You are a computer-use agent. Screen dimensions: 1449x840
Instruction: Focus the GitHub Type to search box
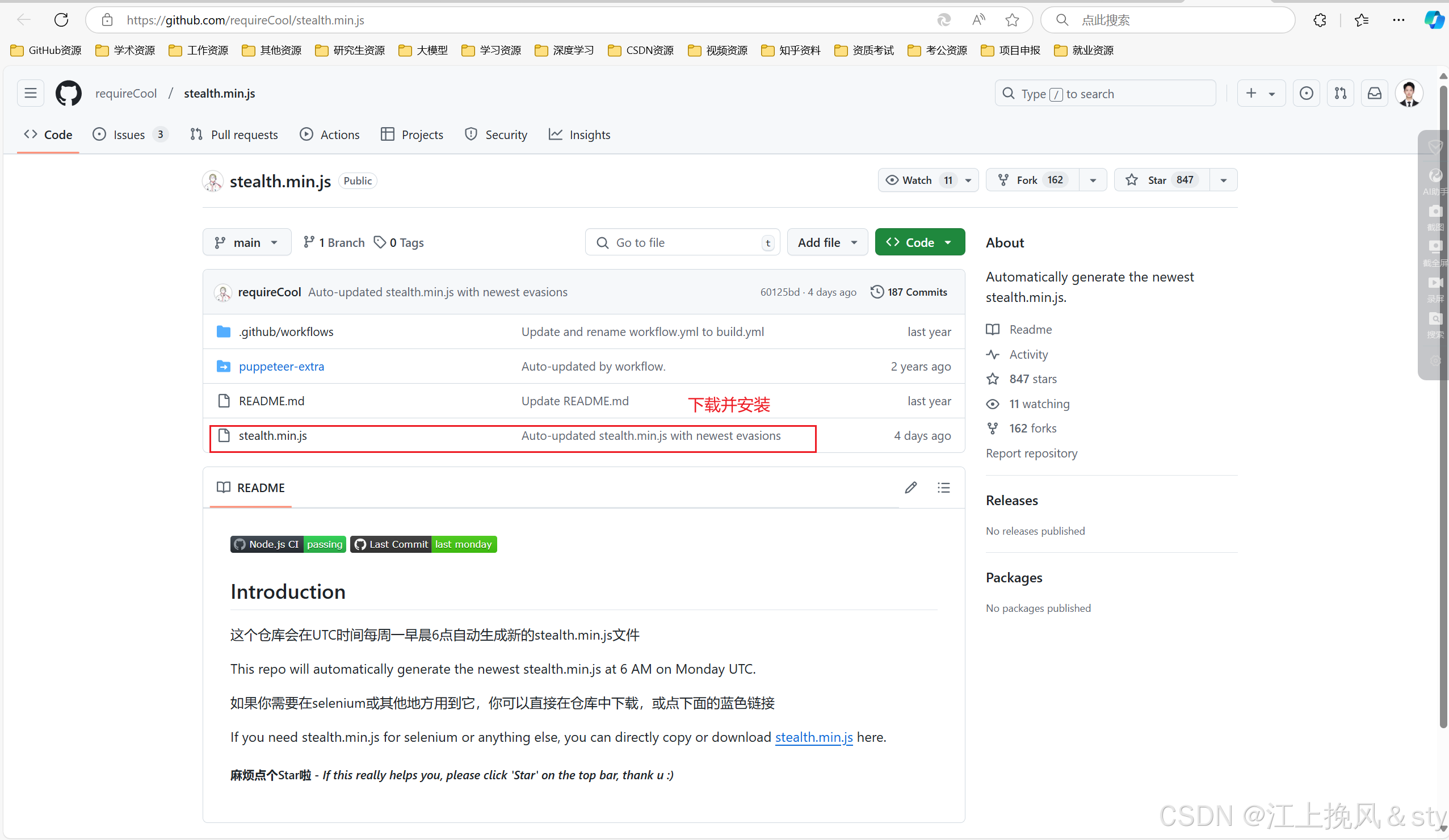coord(1105,93)
